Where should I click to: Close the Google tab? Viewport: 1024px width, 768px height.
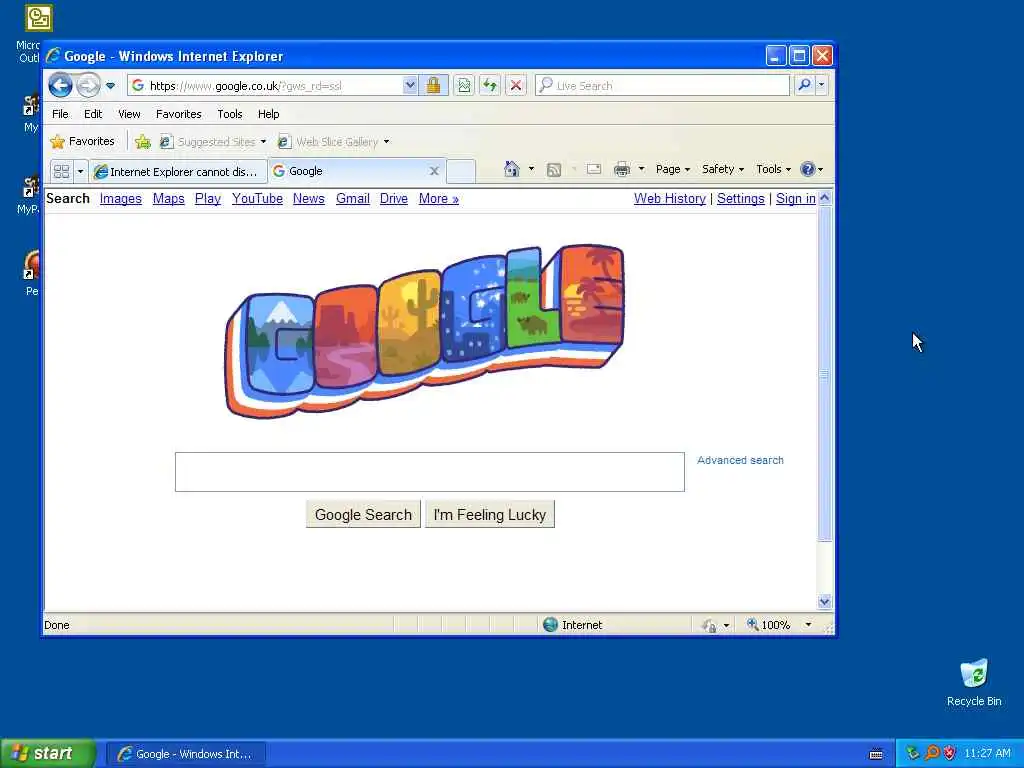coord(434,171)
